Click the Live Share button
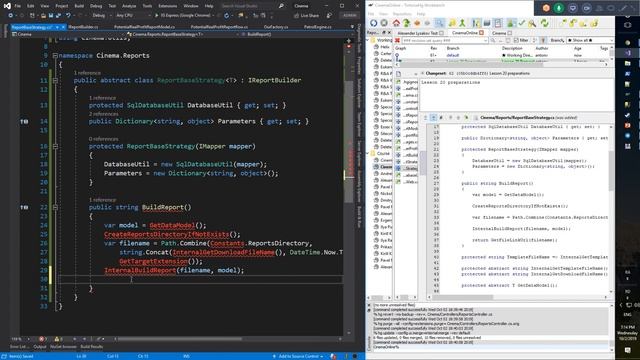The height and width of the screenshot is (360, 640). click(307, 16)
